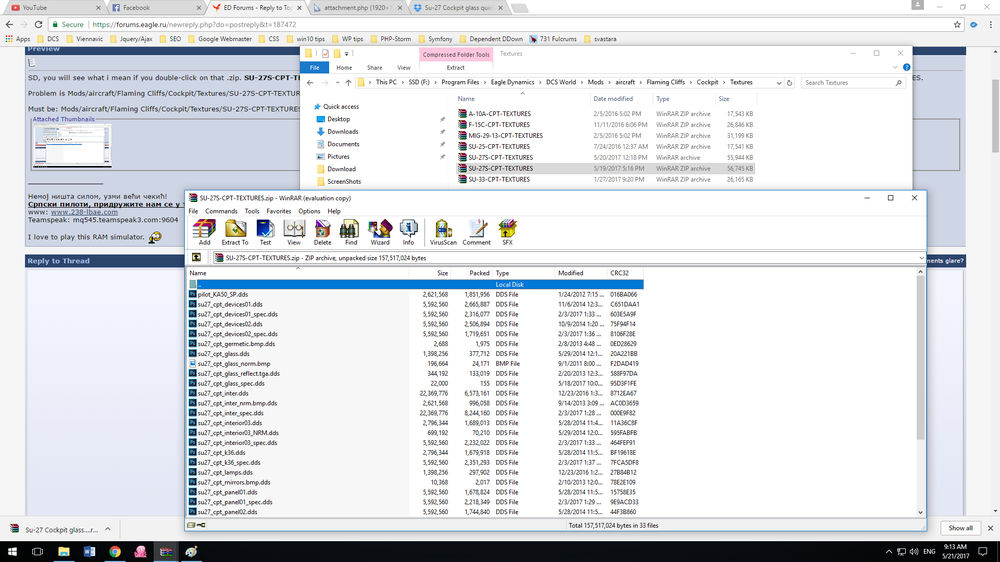Open attached thumbnail in forum preview

(x=72, y=145)
